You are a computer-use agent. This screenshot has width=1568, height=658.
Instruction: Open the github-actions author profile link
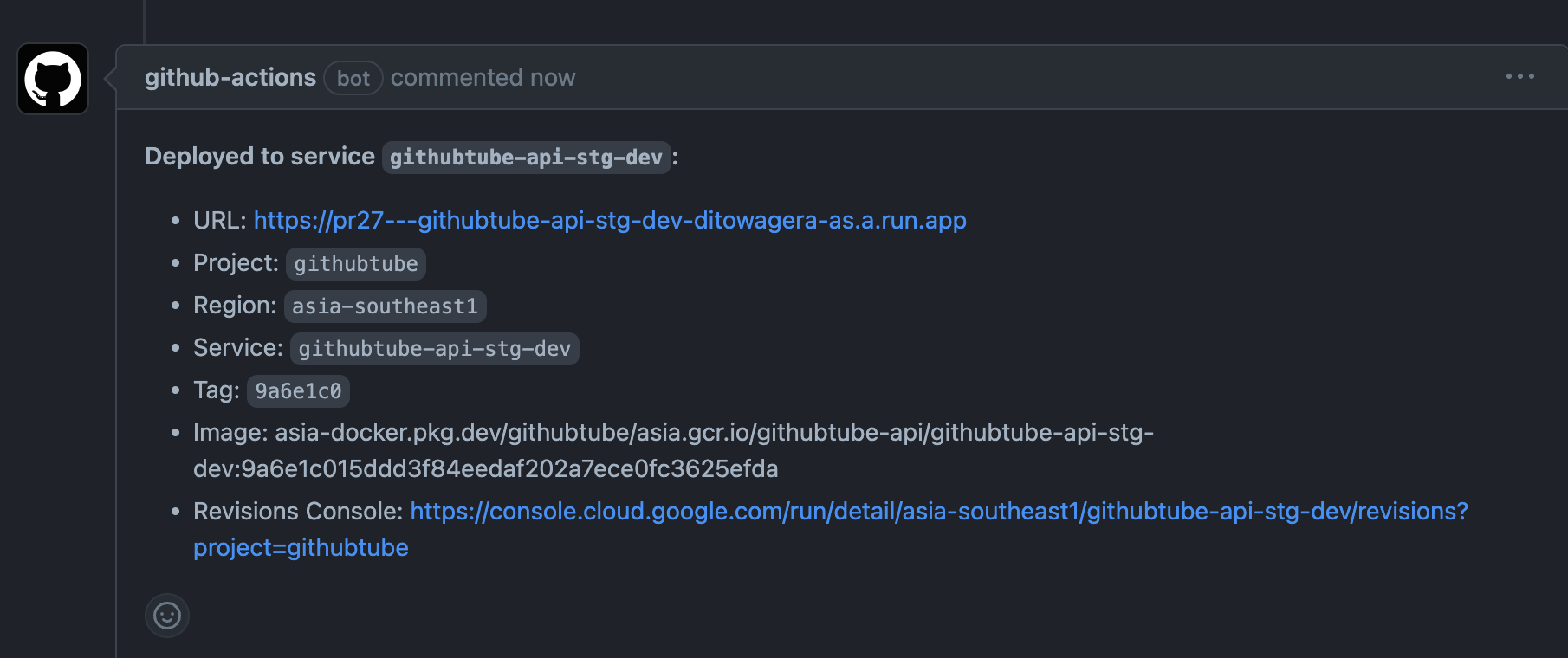(230, 78)
